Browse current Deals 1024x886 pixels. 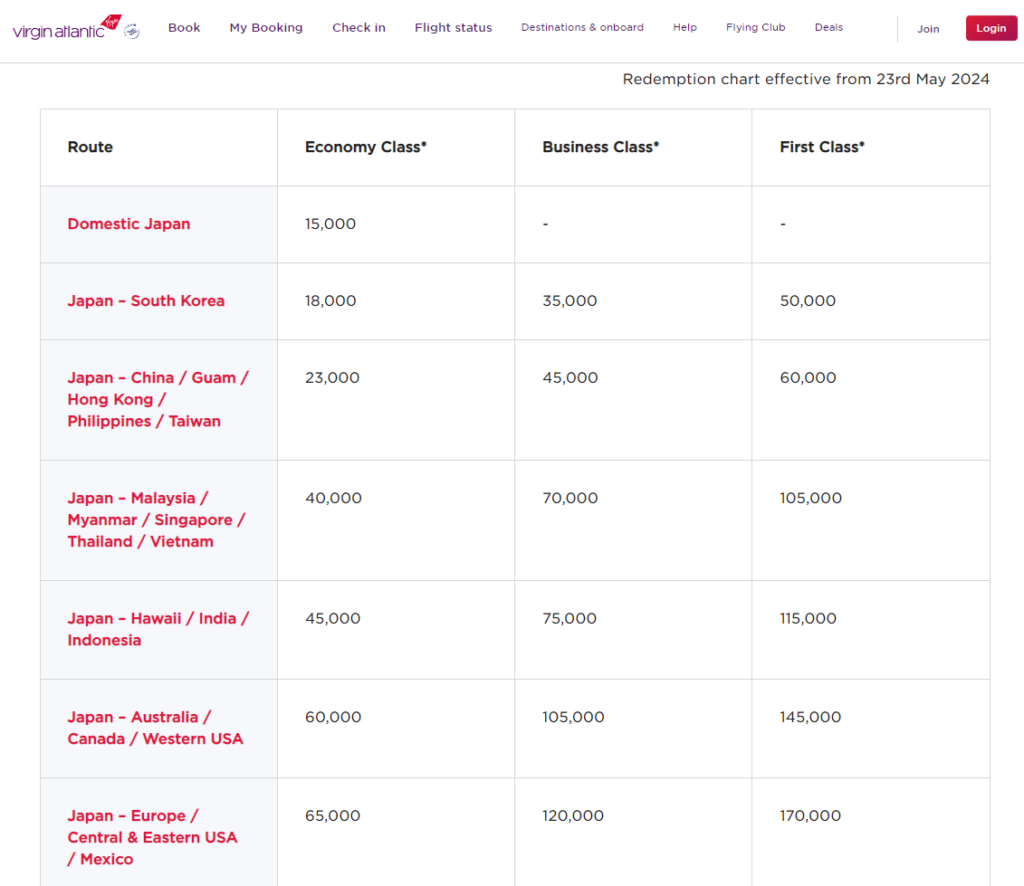(x=828, y=28)
